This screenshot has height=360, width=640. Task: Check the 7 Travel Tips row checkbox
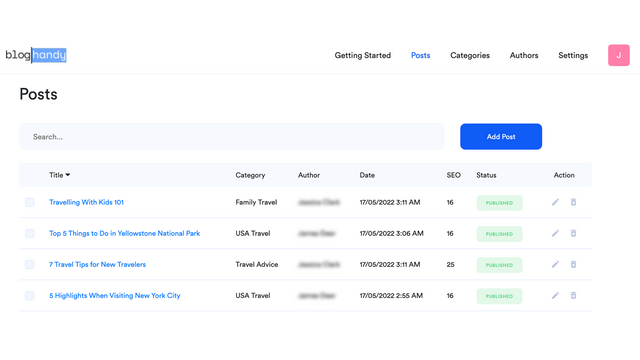(x=29, y=264)
